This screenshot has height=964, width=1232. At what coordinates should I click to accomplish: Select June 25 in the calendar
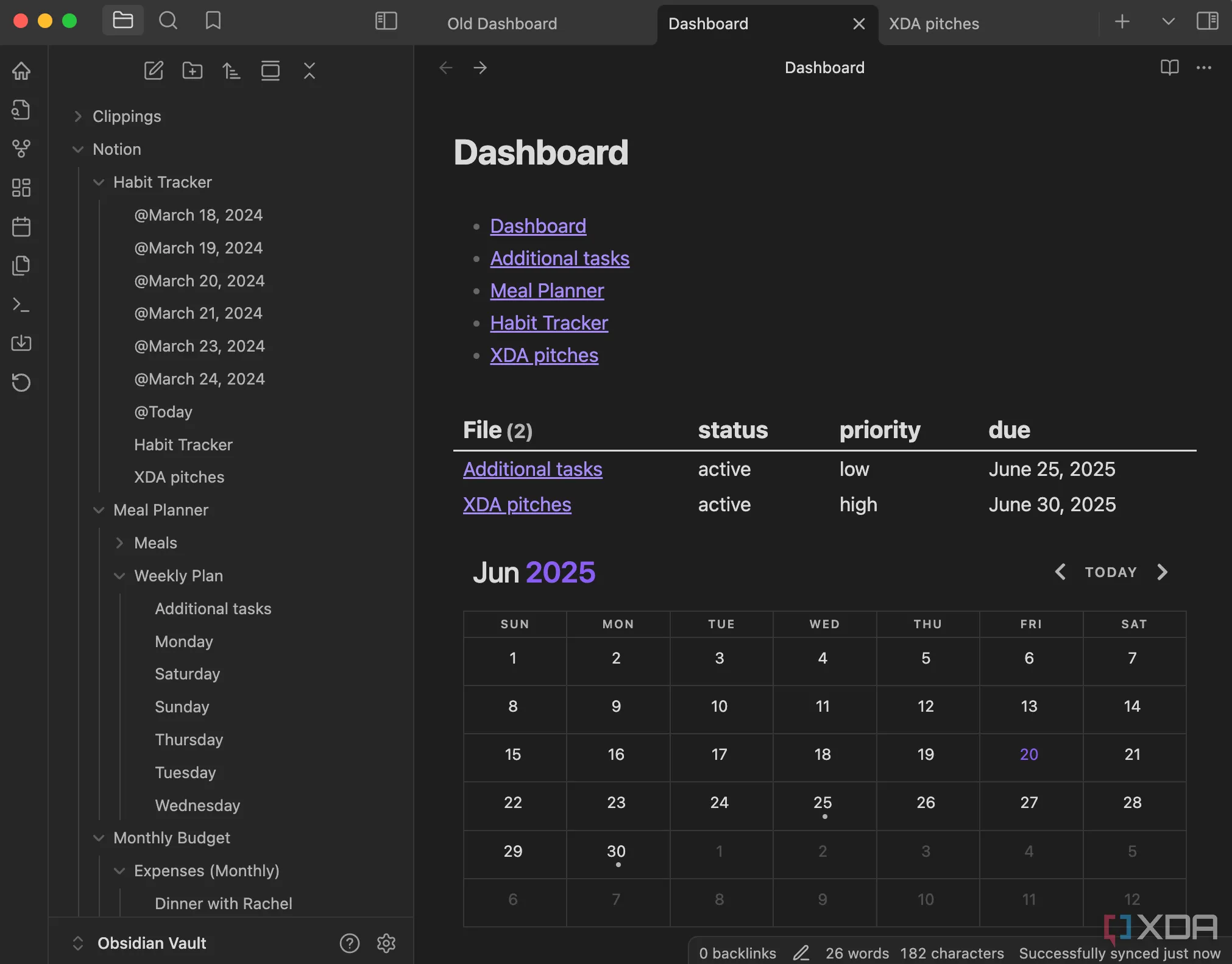[x=823, y=803]
